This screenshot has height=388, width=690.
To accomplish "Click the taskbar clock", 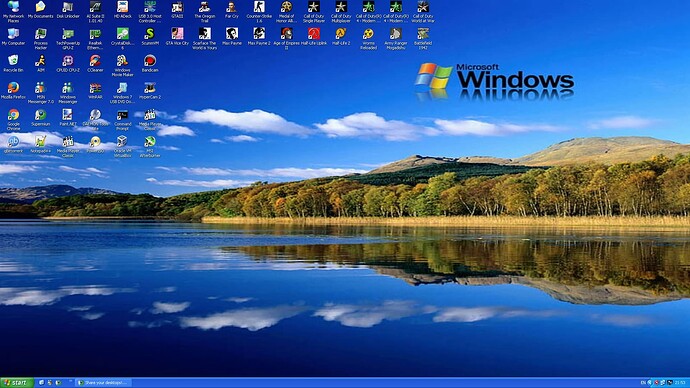I will 680,383.
